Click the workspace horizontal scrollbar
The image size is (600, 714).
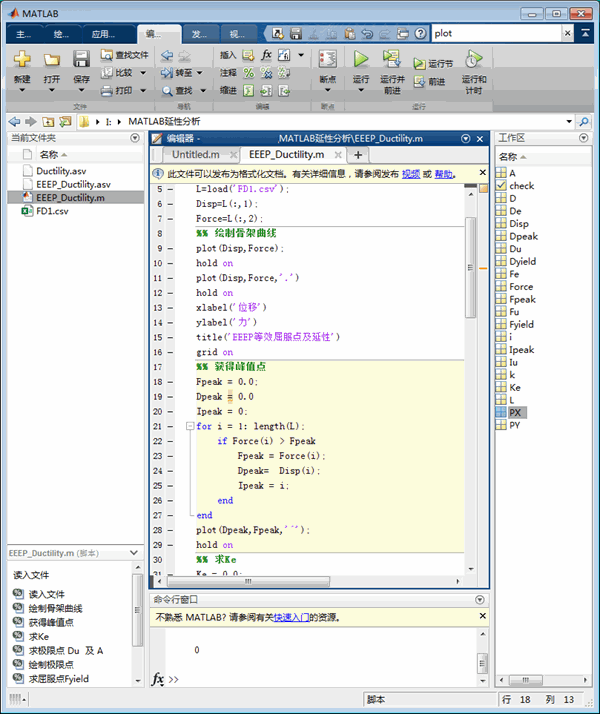525,680
